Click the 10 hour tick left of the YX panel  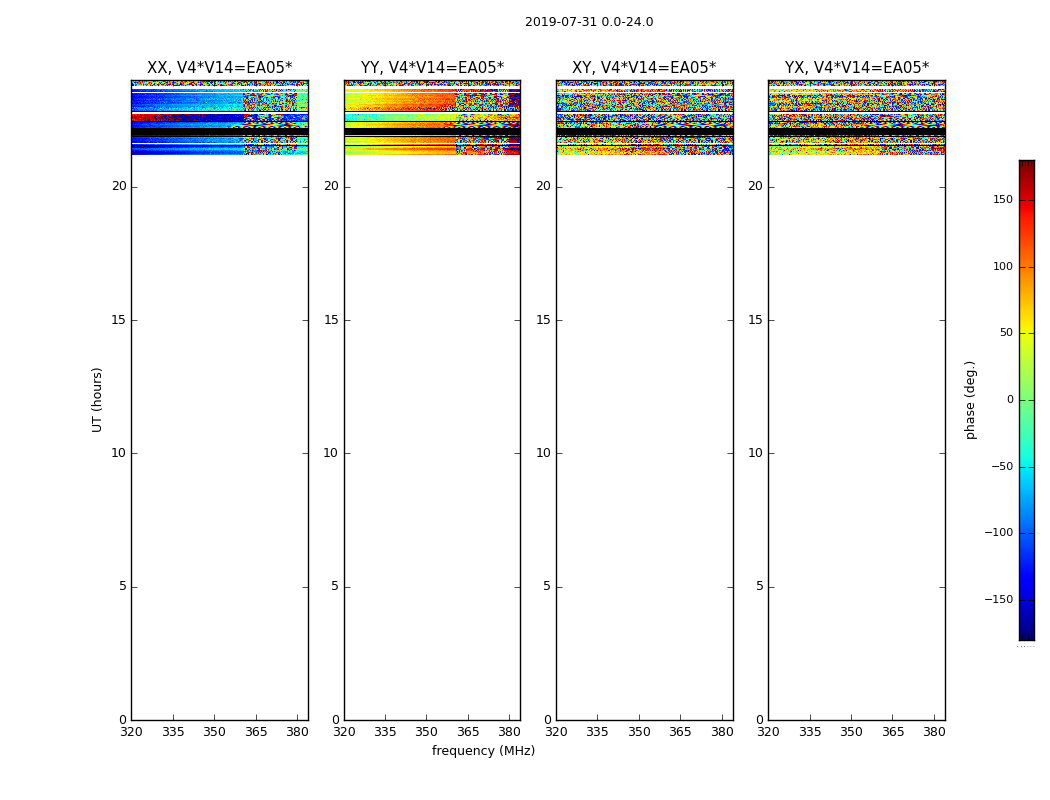tap(755, 453)
